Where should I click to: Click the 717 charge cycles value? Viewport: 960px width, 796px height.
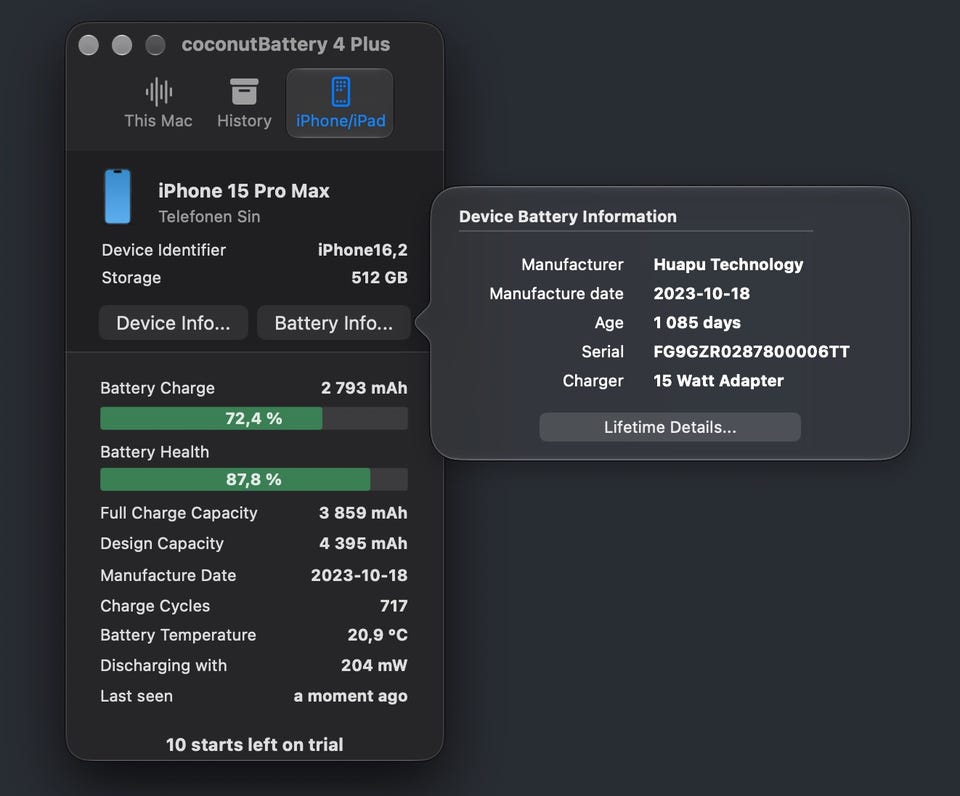point(394,606)
